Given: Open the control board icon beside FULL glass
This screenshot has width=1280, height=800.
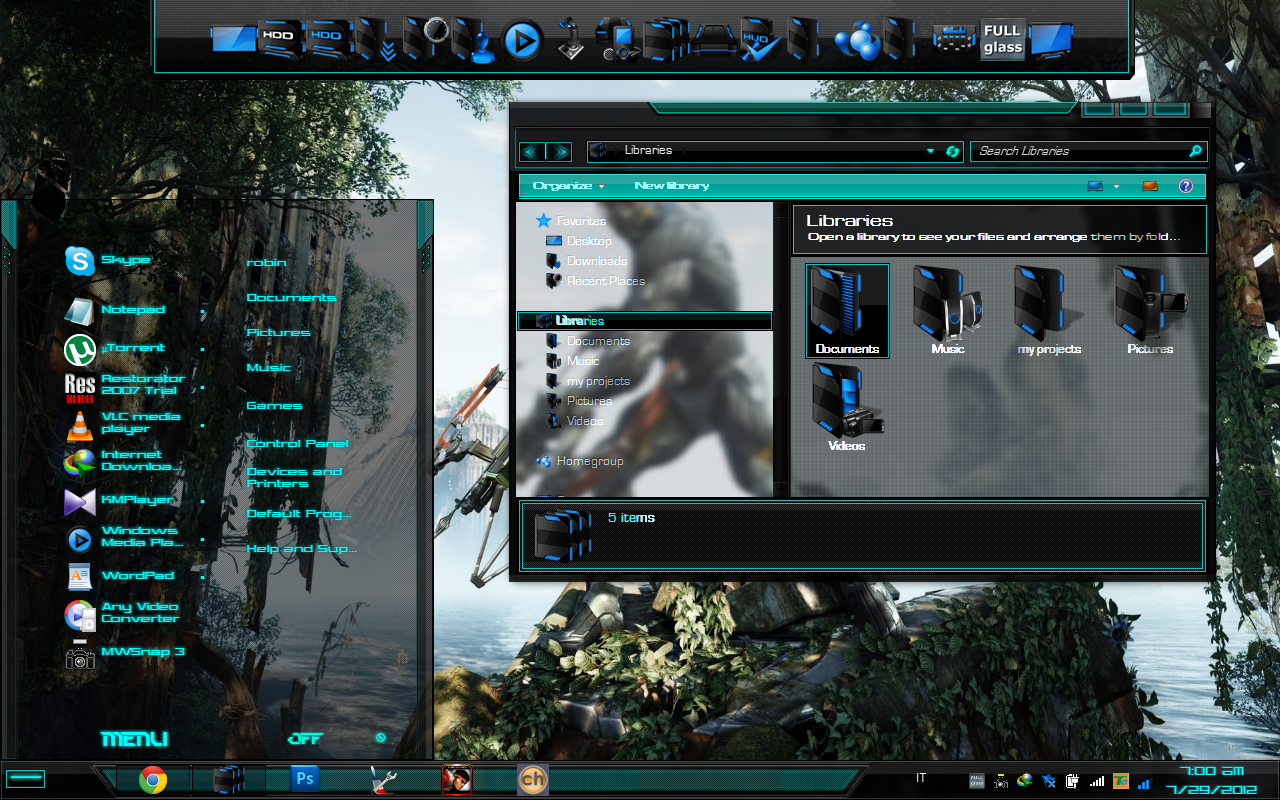Looking at the screenshot, I should [x=953, y=40].
